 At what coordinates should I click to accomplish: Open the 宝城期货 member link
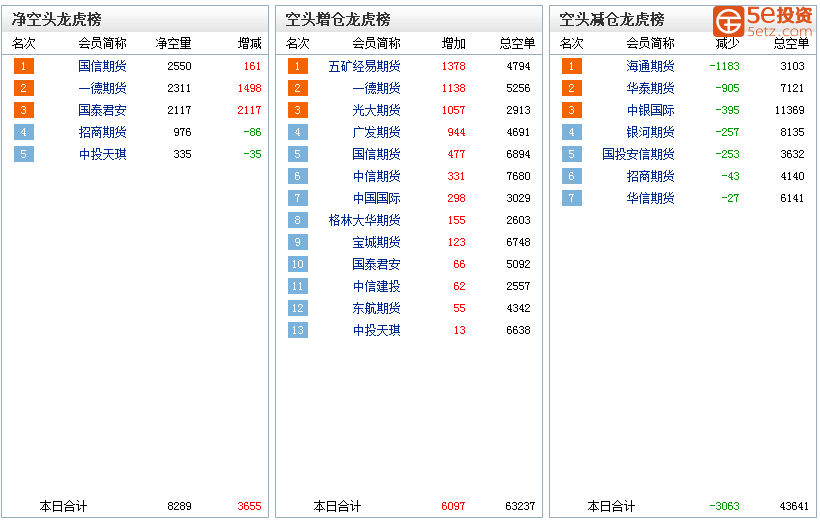[377, 242]
